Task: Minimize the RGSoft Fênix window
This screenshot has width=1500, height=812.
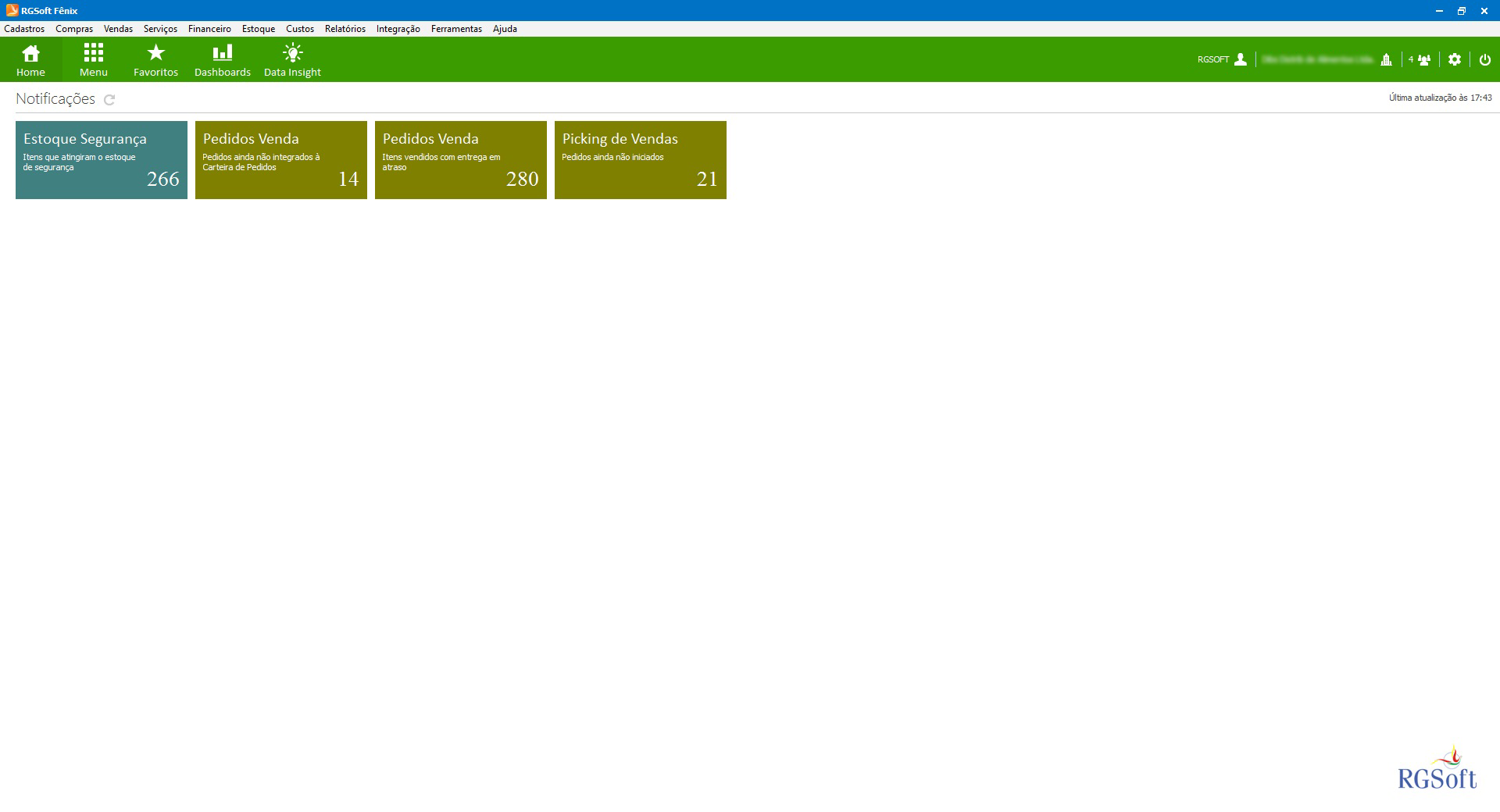Action: pyautogui.click(x=1439, y=11)
